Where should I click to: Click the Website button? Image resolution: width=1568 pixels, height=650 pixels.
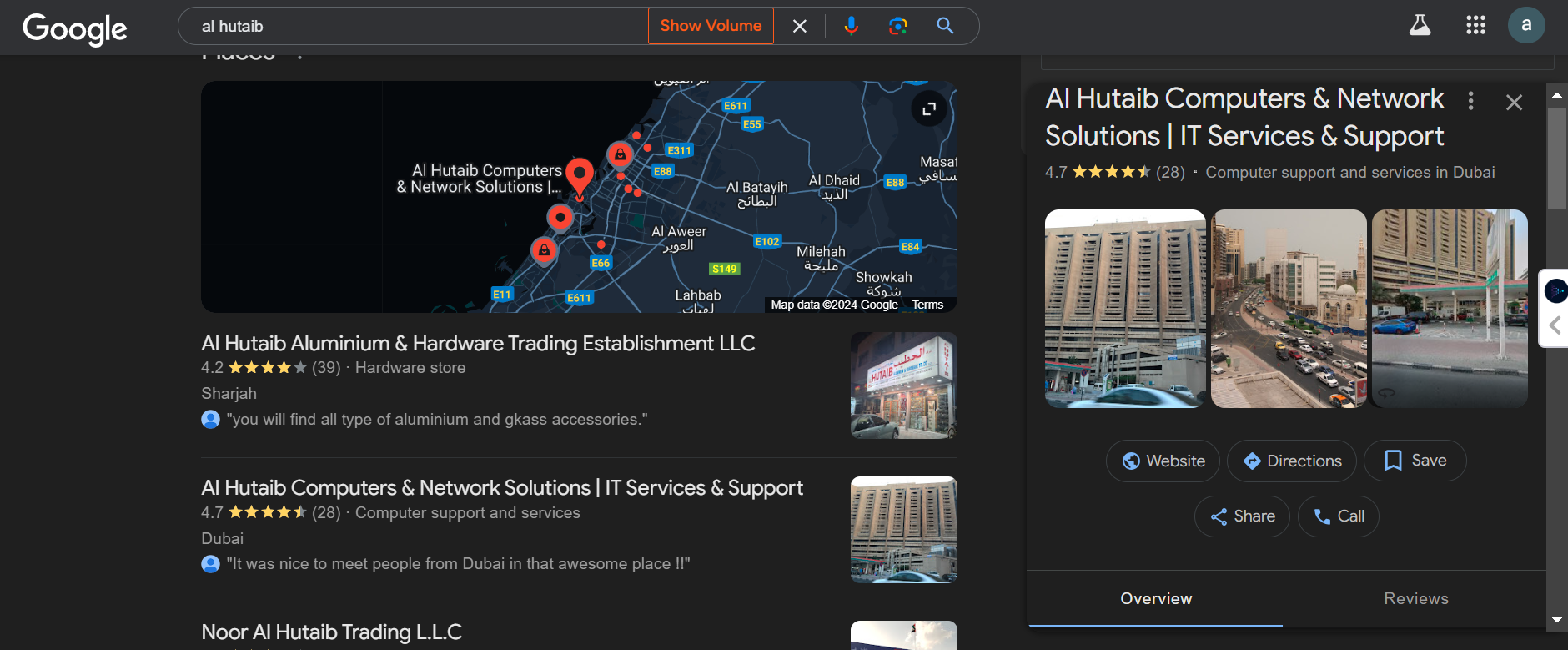coord(1163,461)
